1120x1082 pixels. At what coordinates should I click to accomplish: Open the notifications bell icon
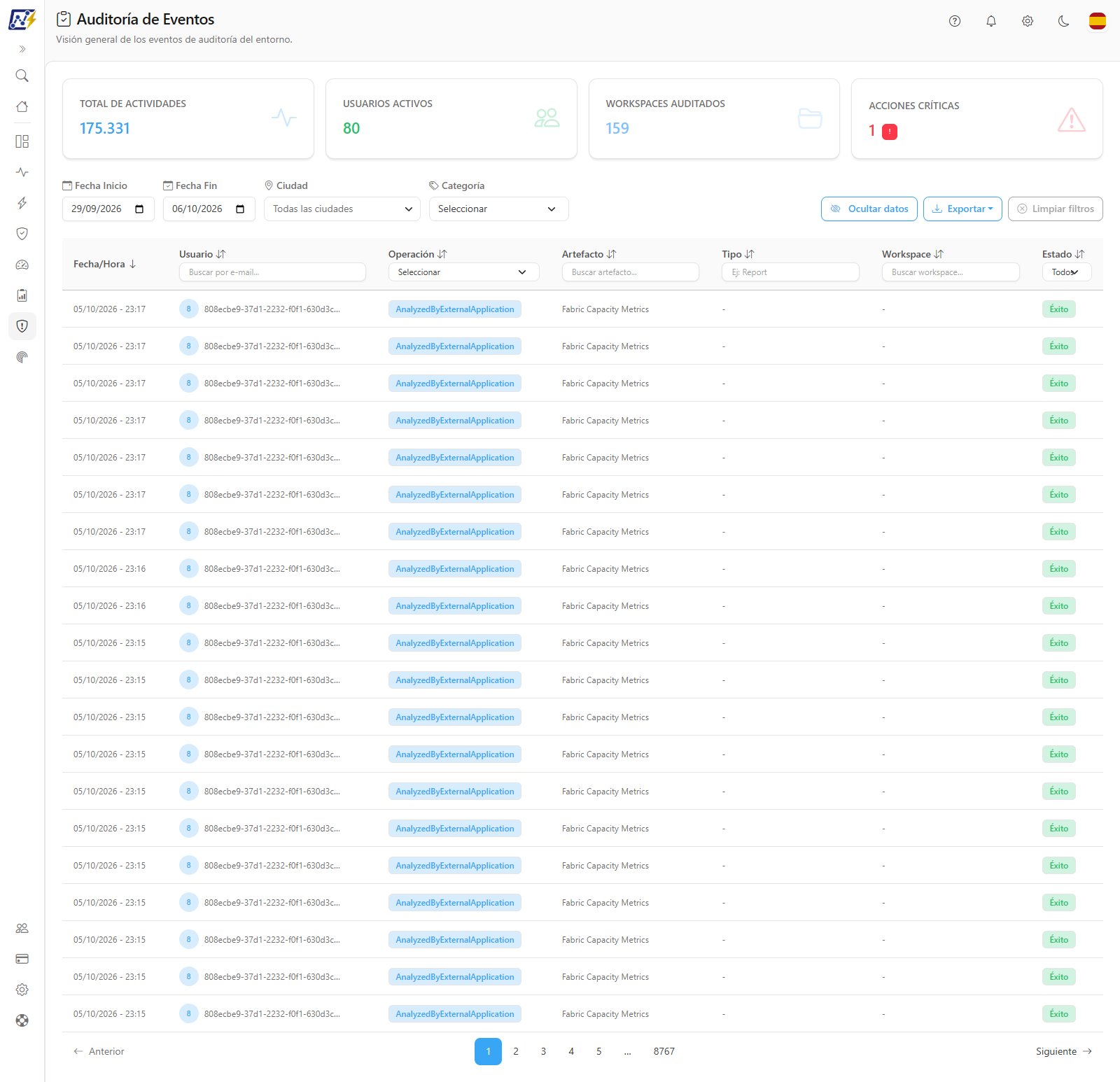(991, 21)
